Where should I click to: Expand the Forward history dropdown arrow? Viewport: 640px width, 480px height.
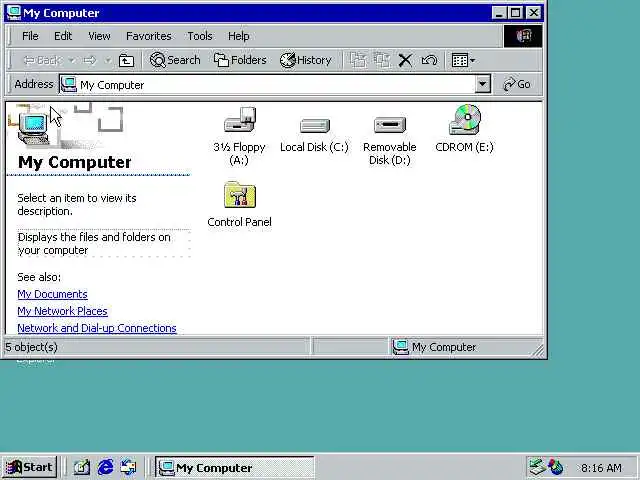(107, 60)
